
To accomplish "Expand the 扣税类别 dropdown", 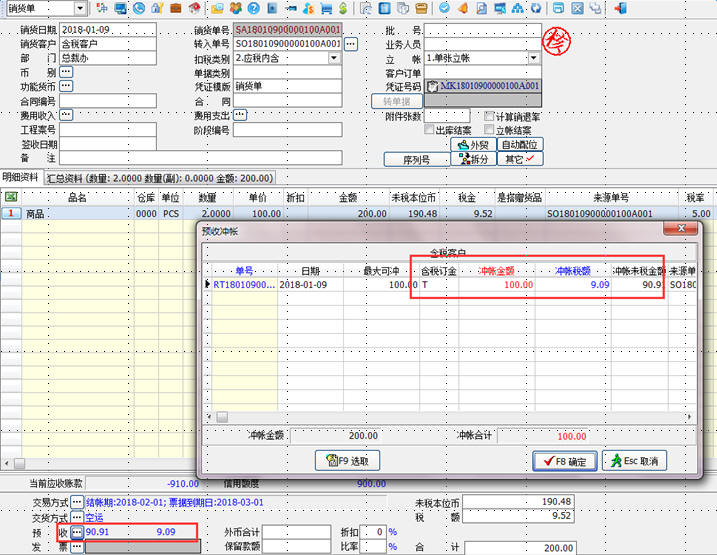I will pos(334,58).
